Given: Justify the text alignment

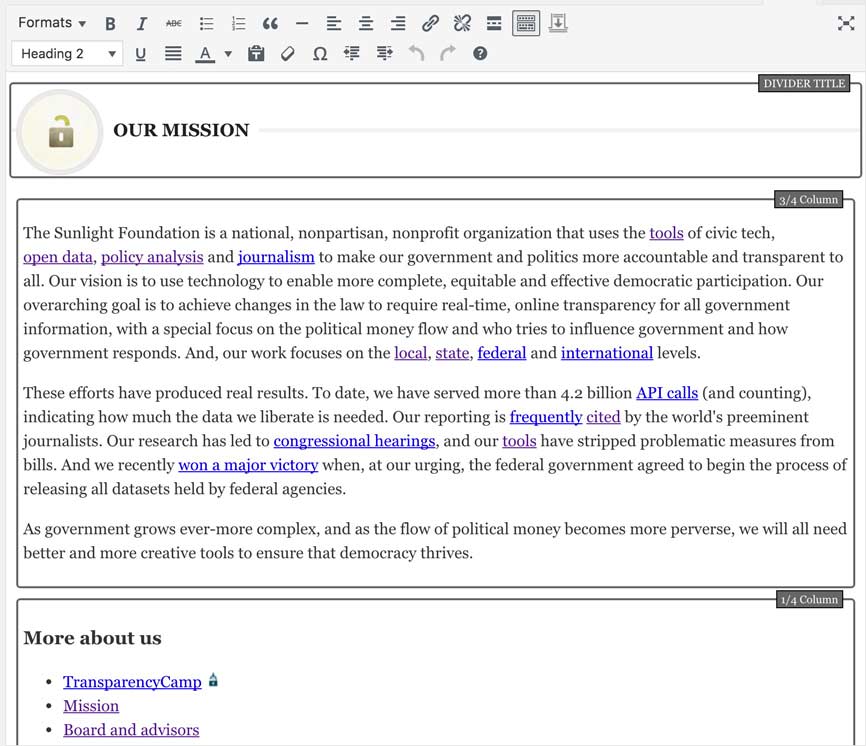Looking at the screenshot, I should pyautogui.click(x=173, y=54).
